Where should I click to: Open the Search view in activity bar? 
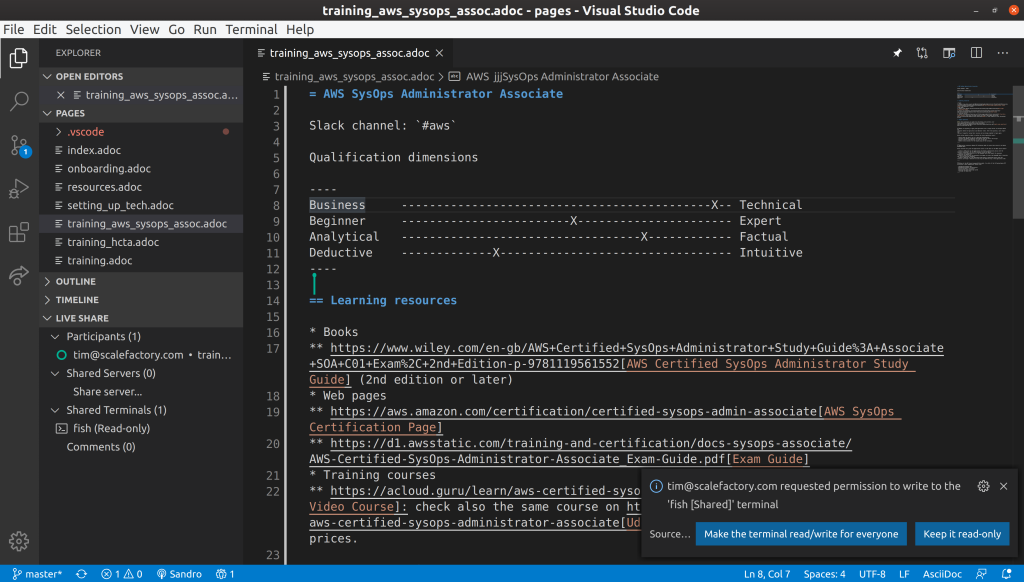point(19,101)
